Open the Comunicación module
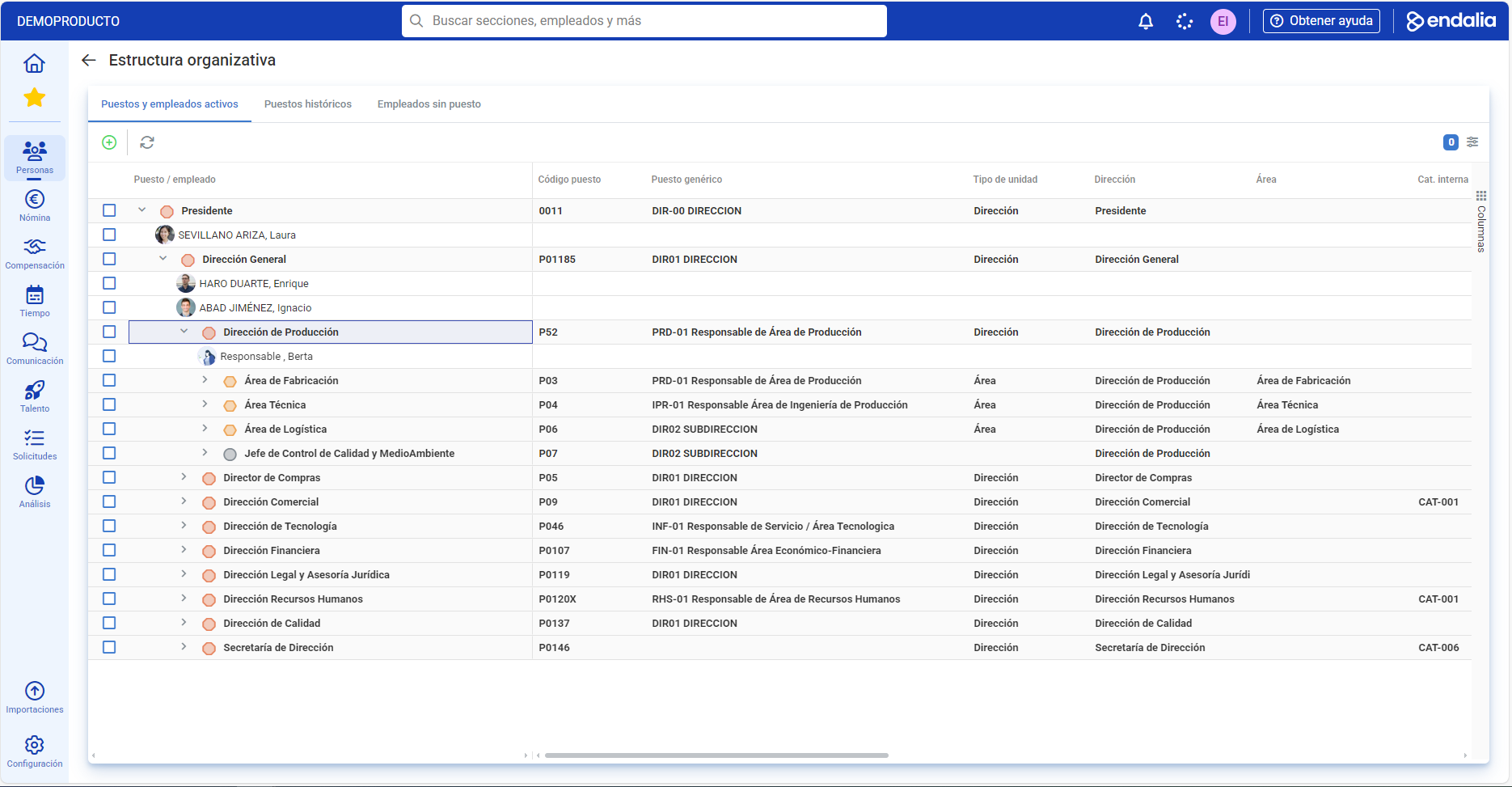The width and height of the screenshot is (1512, 787). (x=35, y=349)
